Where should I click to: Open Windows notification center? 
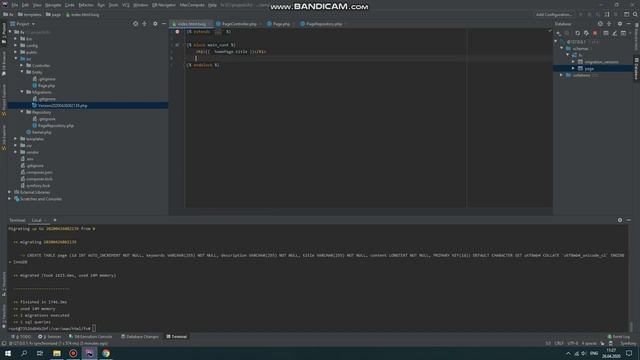click(629, 353)
